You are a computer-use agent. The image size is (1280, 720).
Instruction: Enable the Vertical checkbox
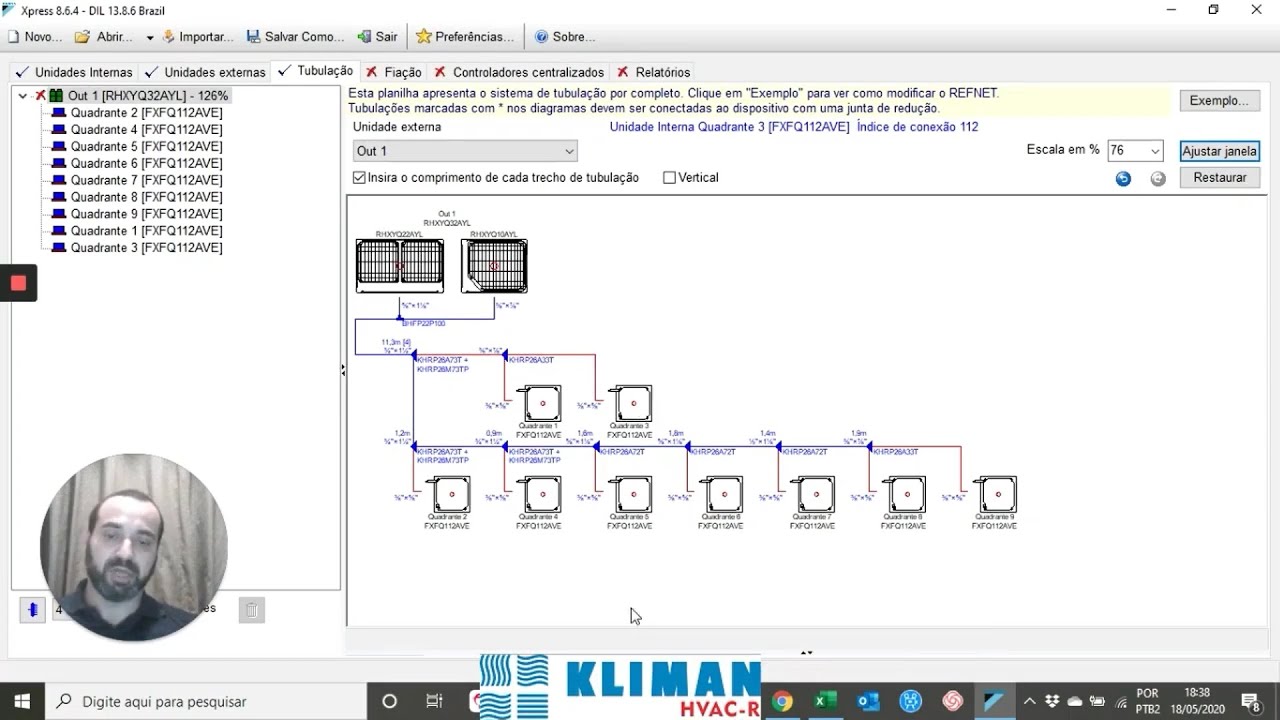(x=669, y=178)
